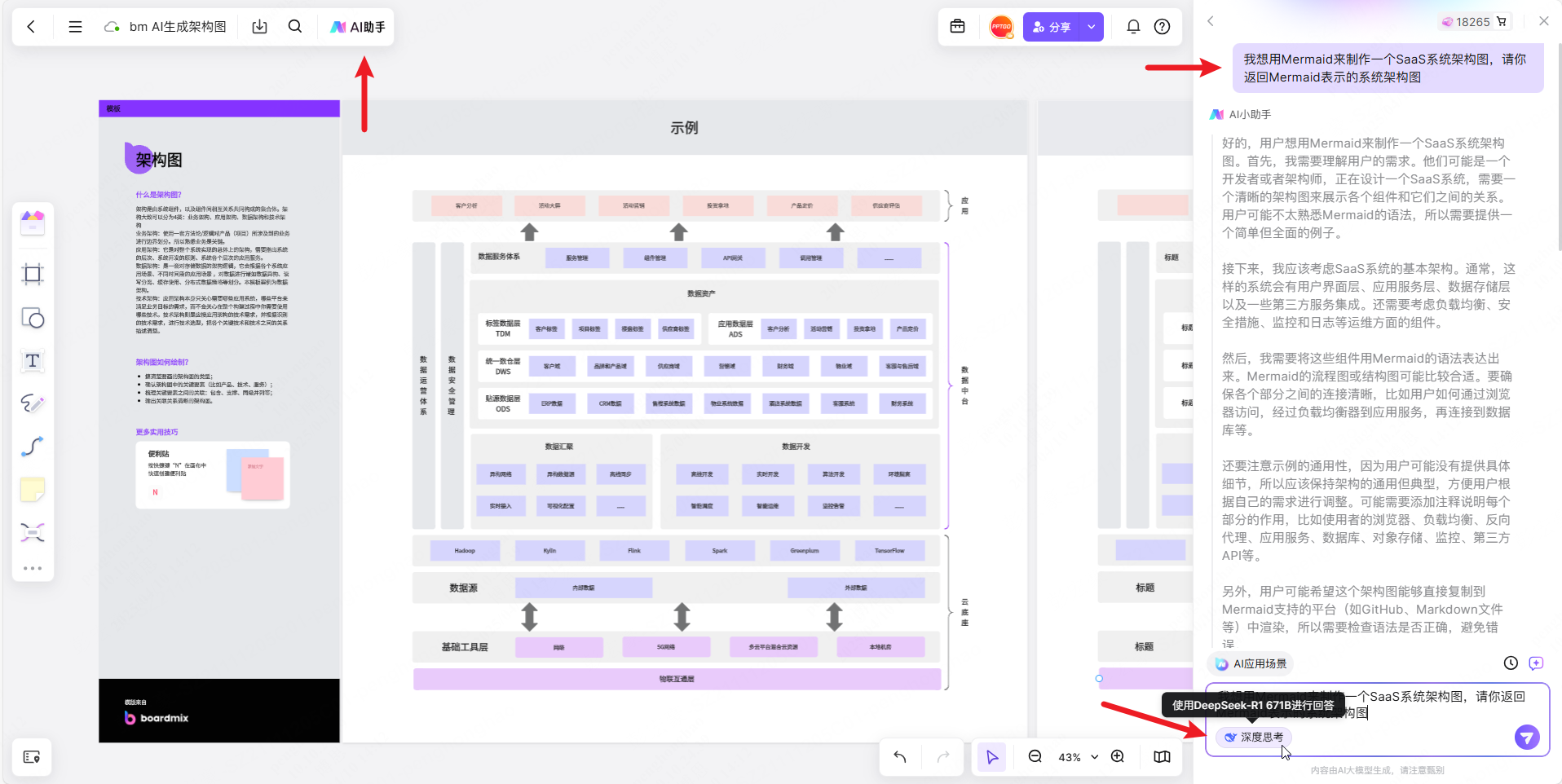The height and width of the screenshot is (784, 1562).
Task: Open the AI助手 assistant panel
Action: [357, 27]
